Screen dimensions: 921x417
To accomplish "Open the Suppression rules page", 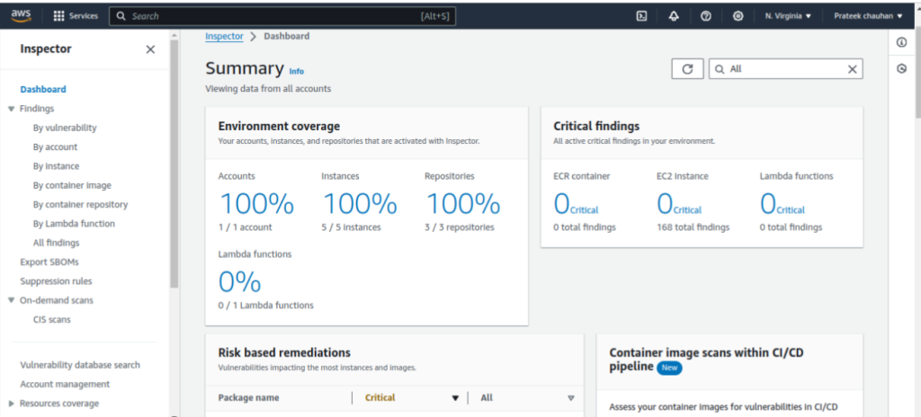I will [x=56, y=281].
